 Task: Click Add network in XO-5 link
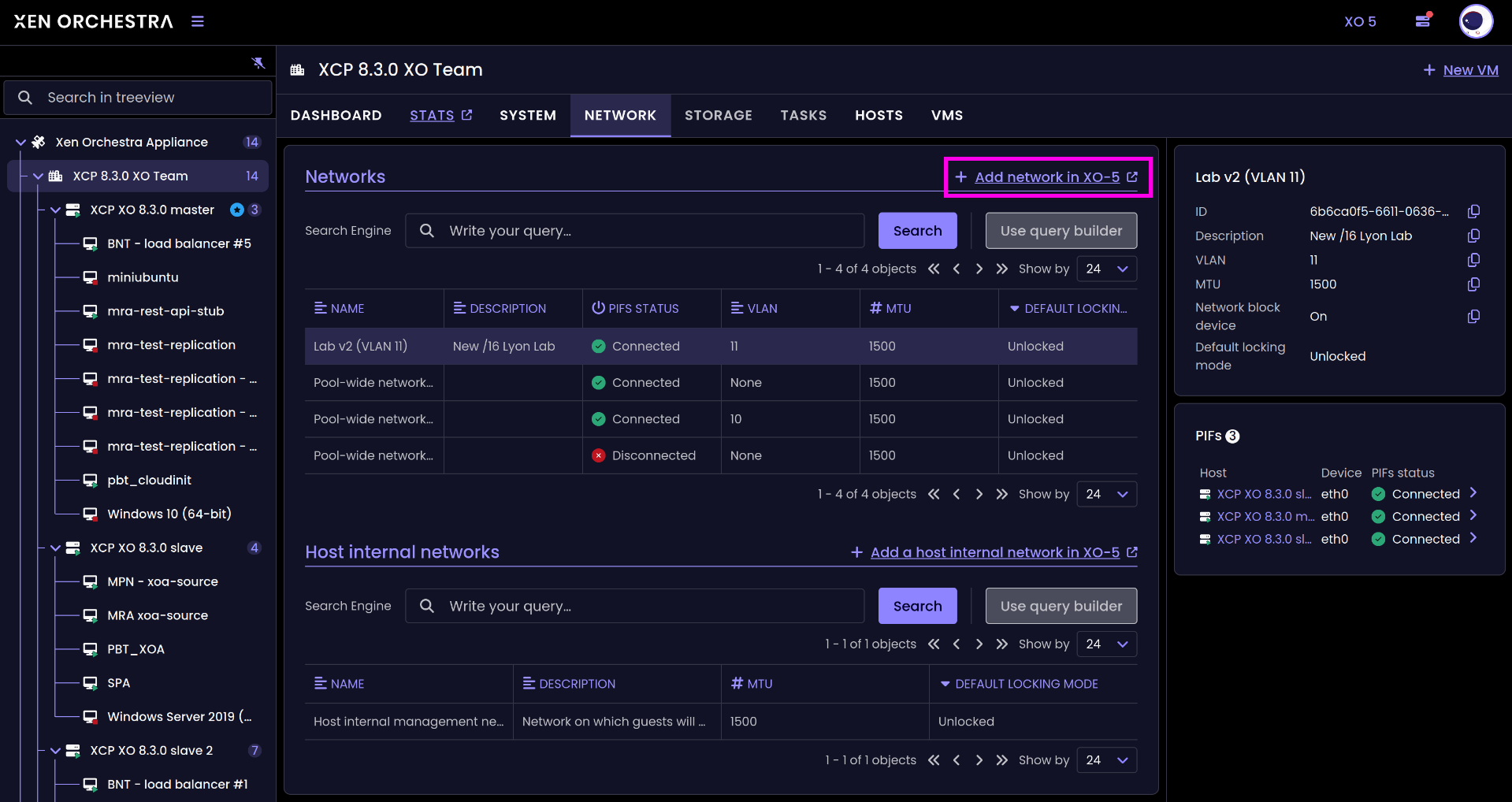tap(1046, 177)
